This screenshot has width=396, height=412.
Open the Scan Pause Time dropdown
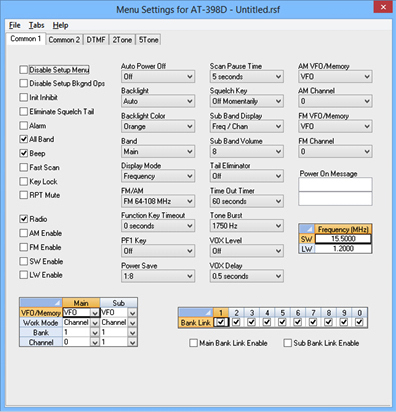247,77
